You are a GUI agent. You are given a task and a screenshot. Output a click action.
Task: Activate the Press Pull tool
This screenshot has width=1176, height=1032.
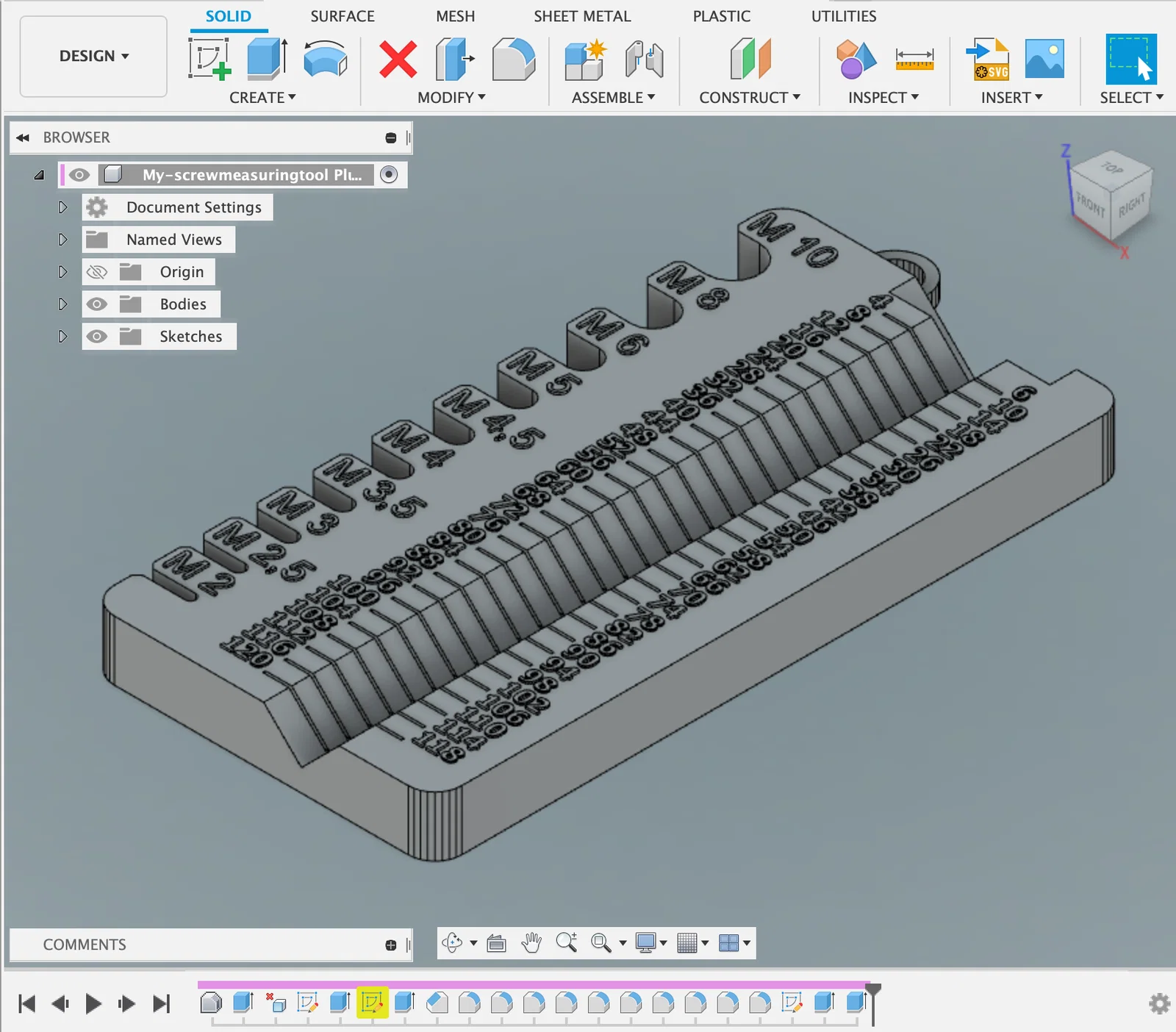455,60
